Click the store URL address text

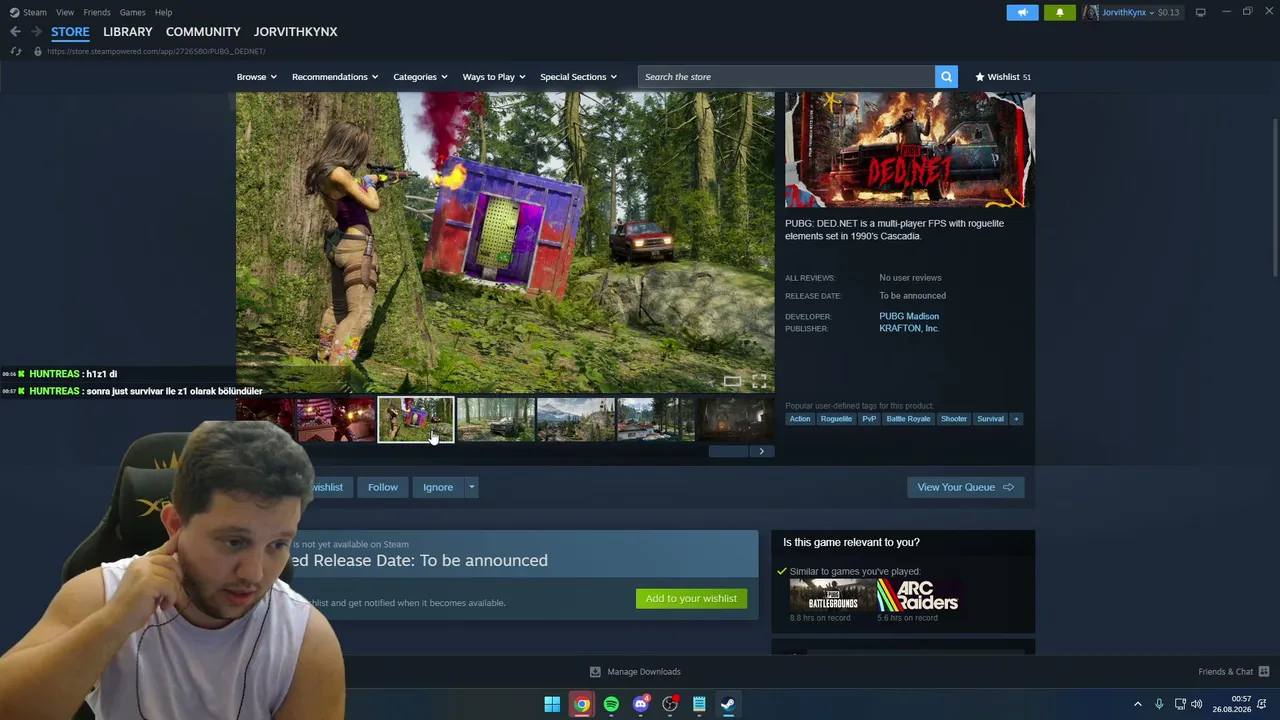tap(156, 51)
